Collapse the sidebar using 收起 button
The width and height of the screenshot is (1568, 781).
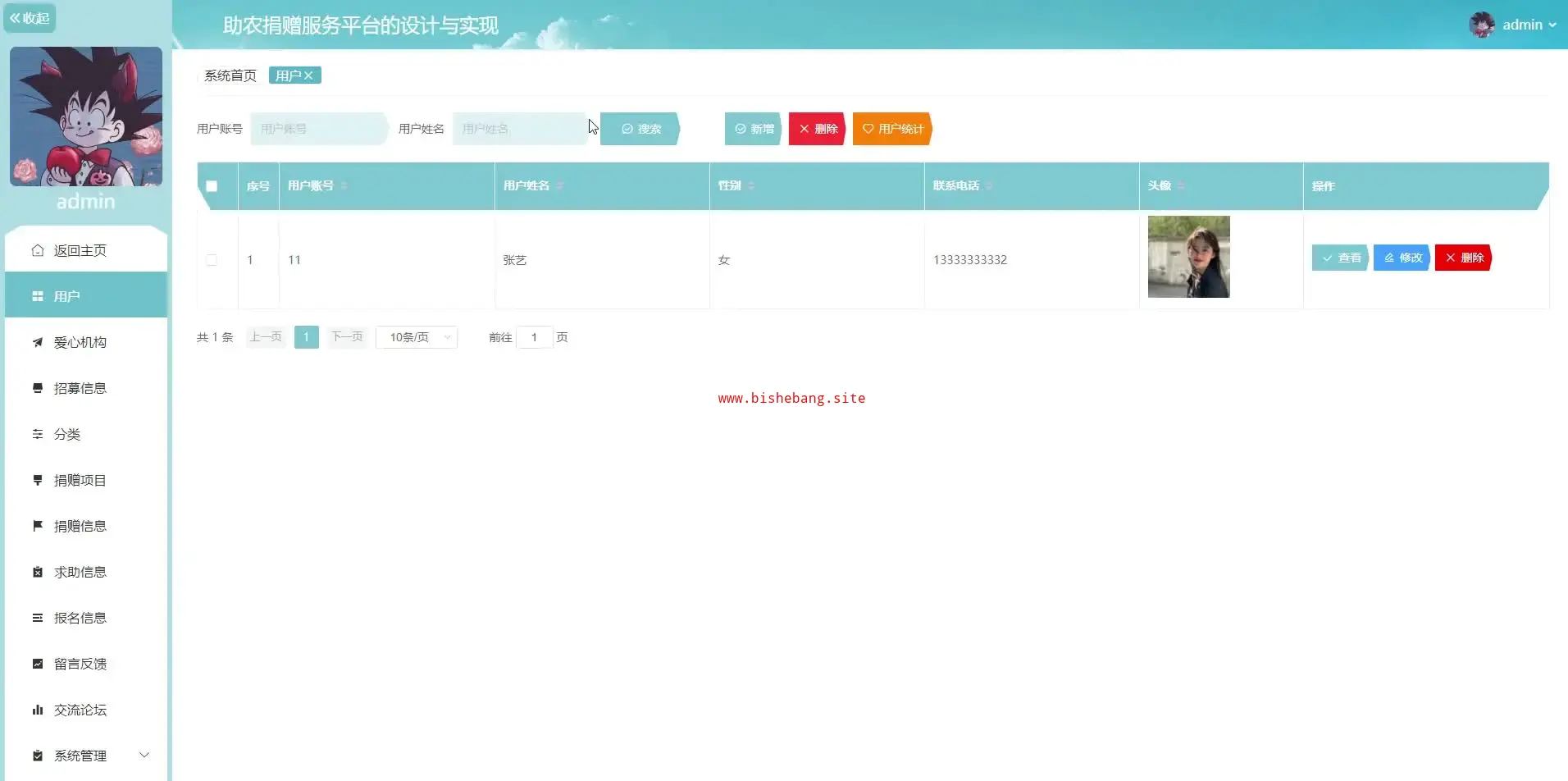(x=30, y=18)
